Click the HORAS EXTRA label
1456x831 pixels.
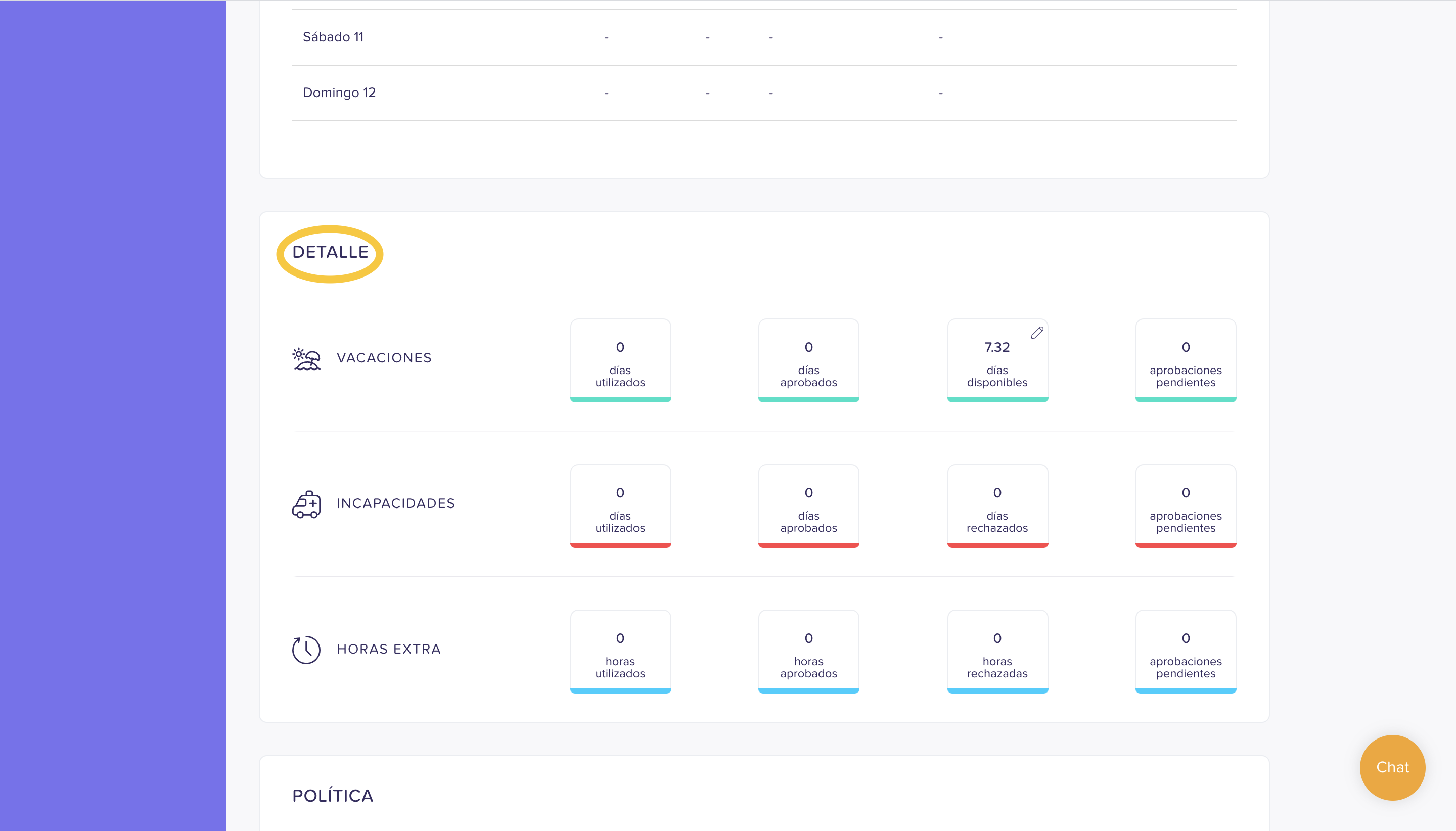[x=389, y=649]
